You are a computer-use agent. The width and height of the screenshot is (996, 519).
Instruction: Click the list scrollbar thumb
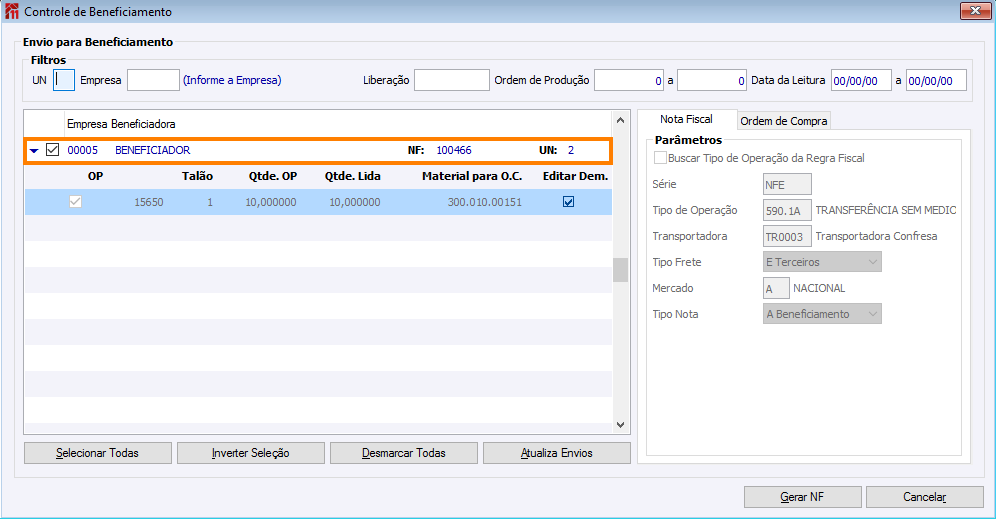click(621, 270)
